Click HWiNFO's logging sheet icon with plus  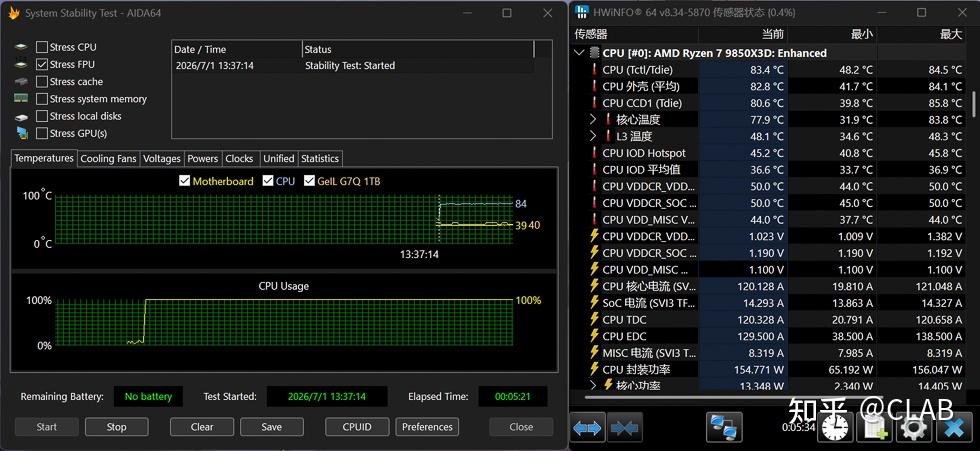tap(874, 427)
